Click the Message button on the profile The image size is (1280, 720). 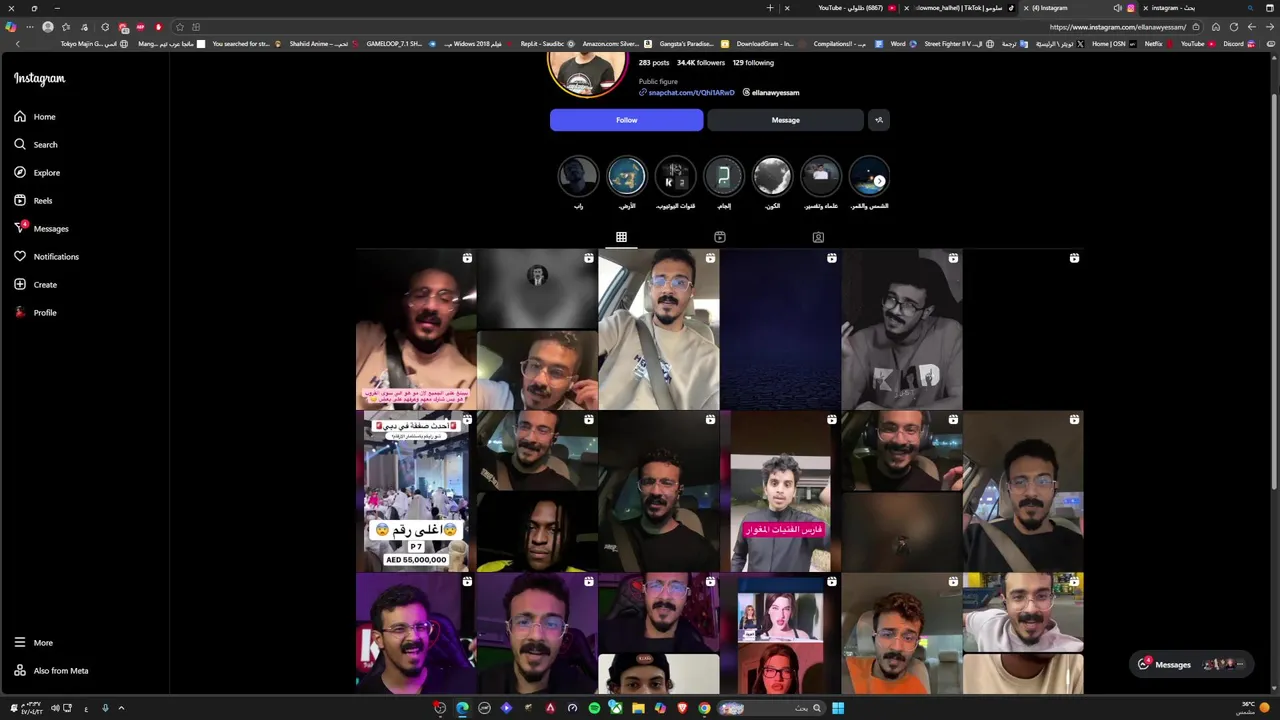[x=785, y=120]
